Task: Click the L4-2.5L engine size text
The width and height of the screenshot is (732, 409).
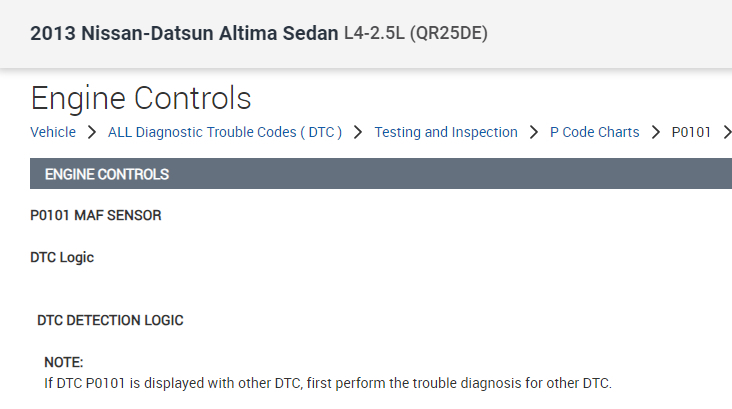Action: (x=373, y=34)
